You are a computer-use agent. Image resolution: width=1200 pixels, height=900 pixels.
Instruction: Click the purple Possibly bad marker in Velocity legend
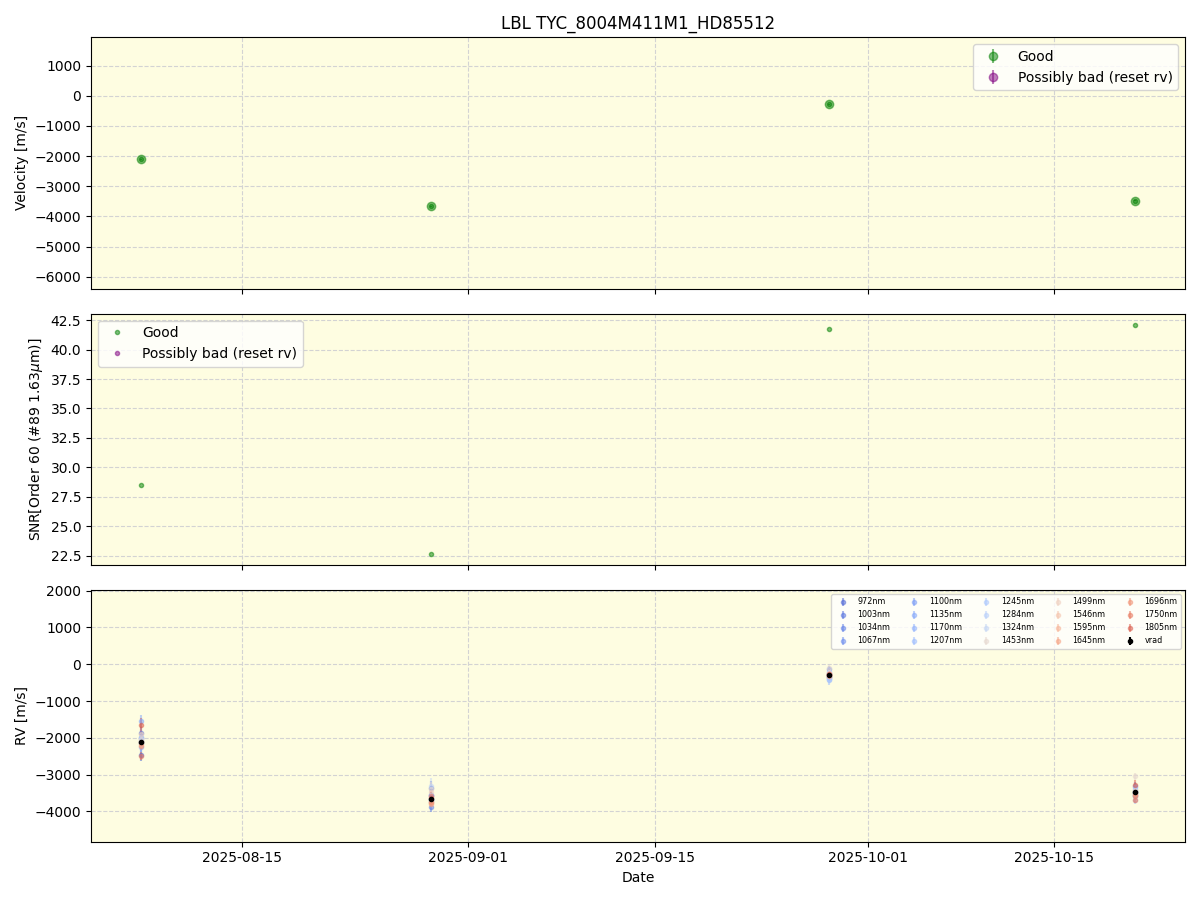tap(993, 77)
